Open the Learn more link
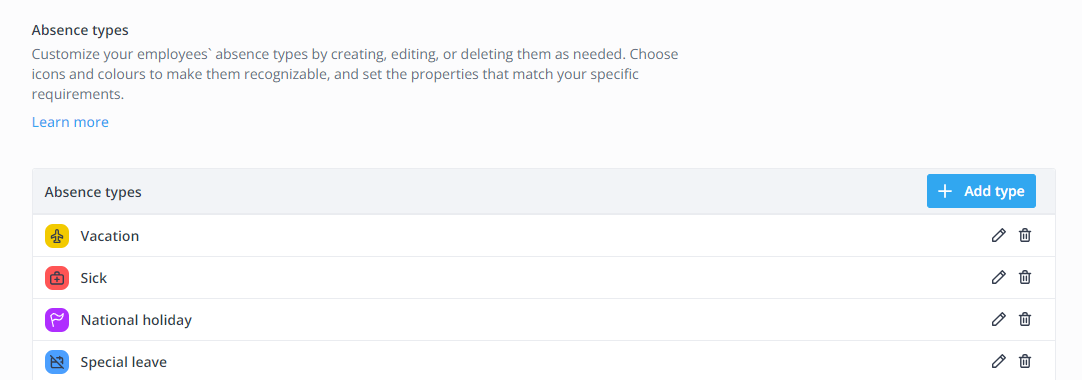 pyautogui.click(x=70, y=122)
